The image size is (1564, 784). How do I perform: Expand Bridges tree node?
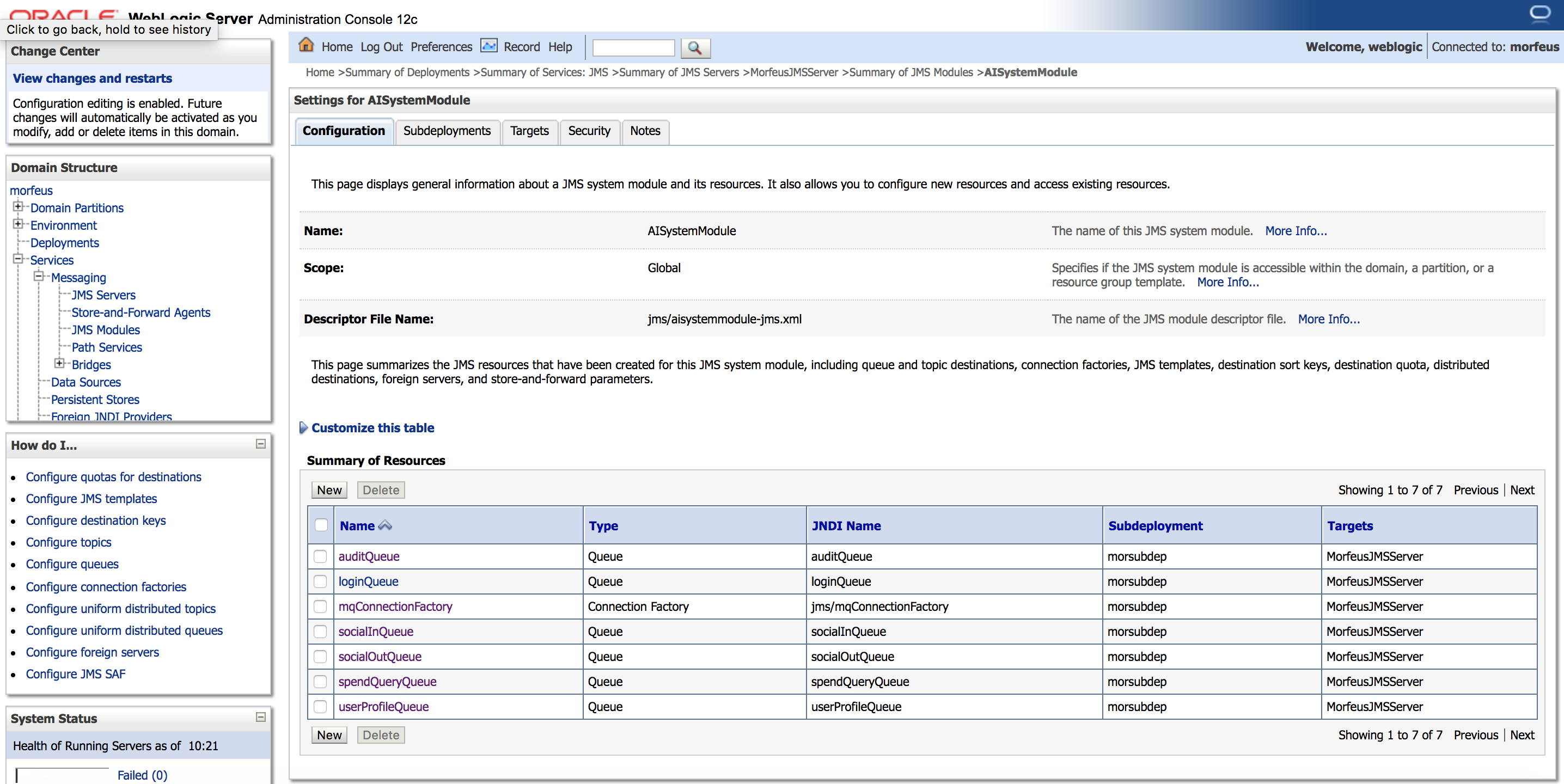59,363
